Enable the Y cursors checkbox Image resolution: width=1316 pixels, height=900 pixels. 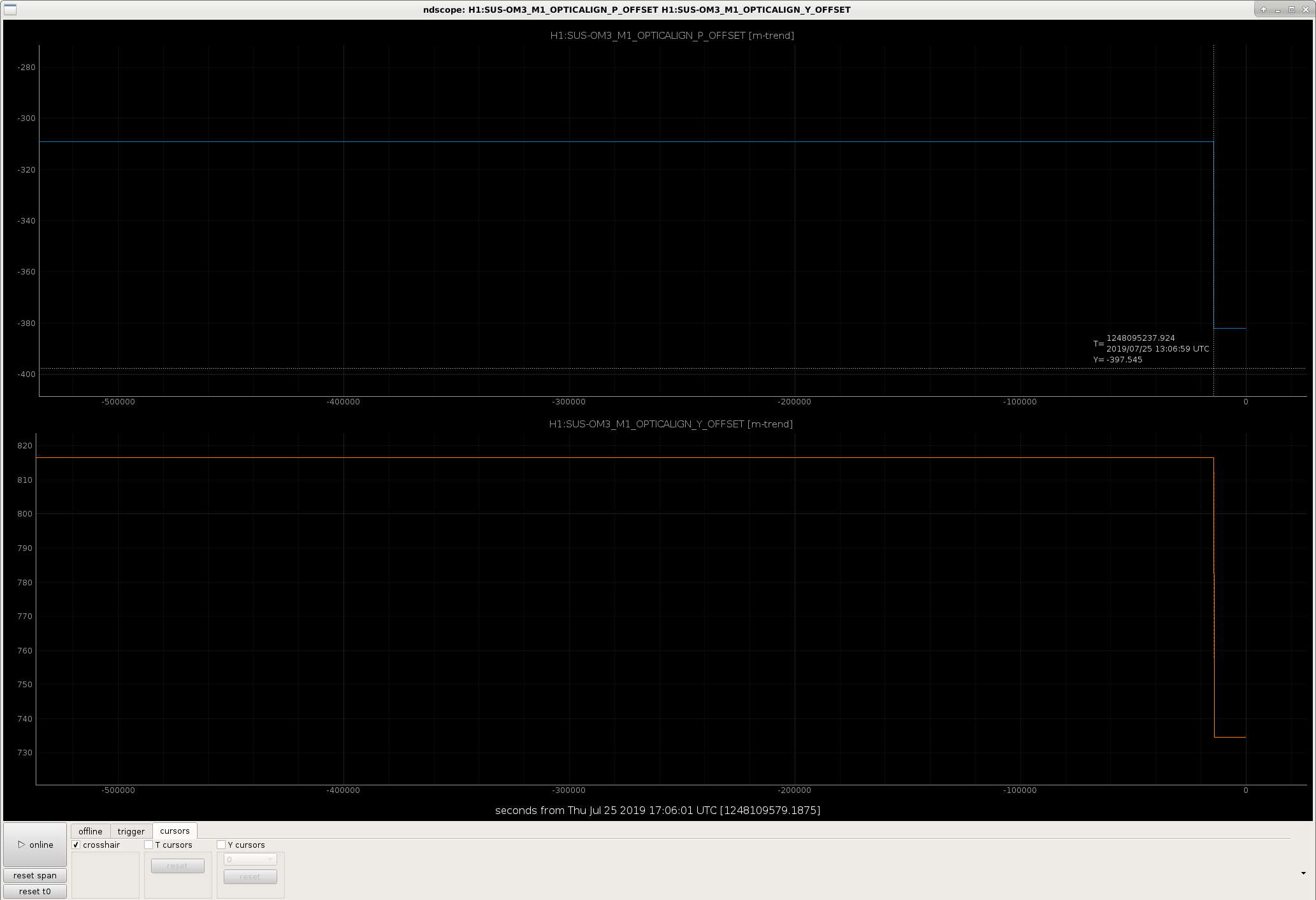(x=221, y=845)
